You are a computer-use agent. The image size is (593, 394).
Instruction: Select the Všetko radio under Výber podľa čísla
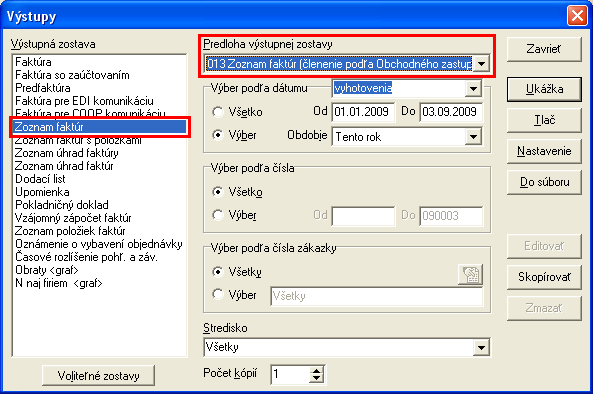pyautogui.click(x=218, y=192)
